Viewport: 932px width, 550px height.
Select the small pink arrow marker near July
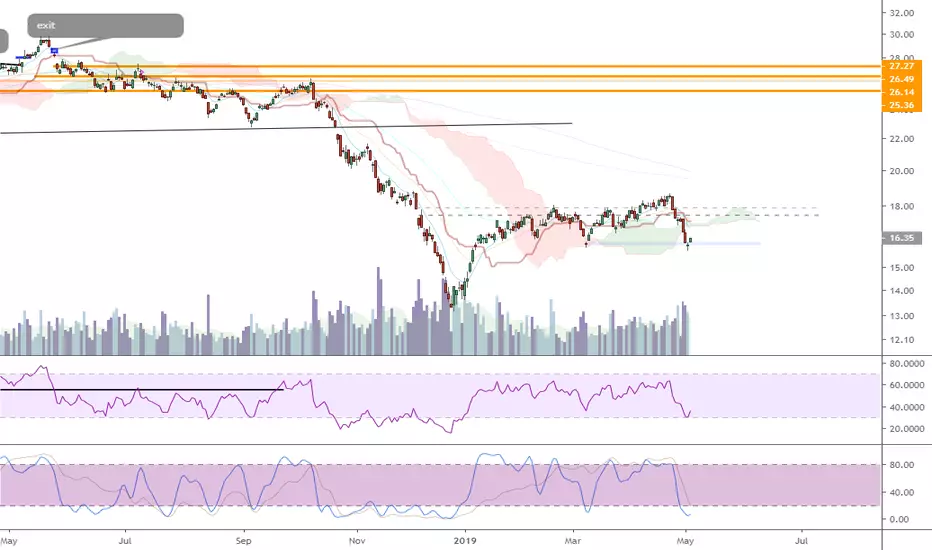pos(141,73)
